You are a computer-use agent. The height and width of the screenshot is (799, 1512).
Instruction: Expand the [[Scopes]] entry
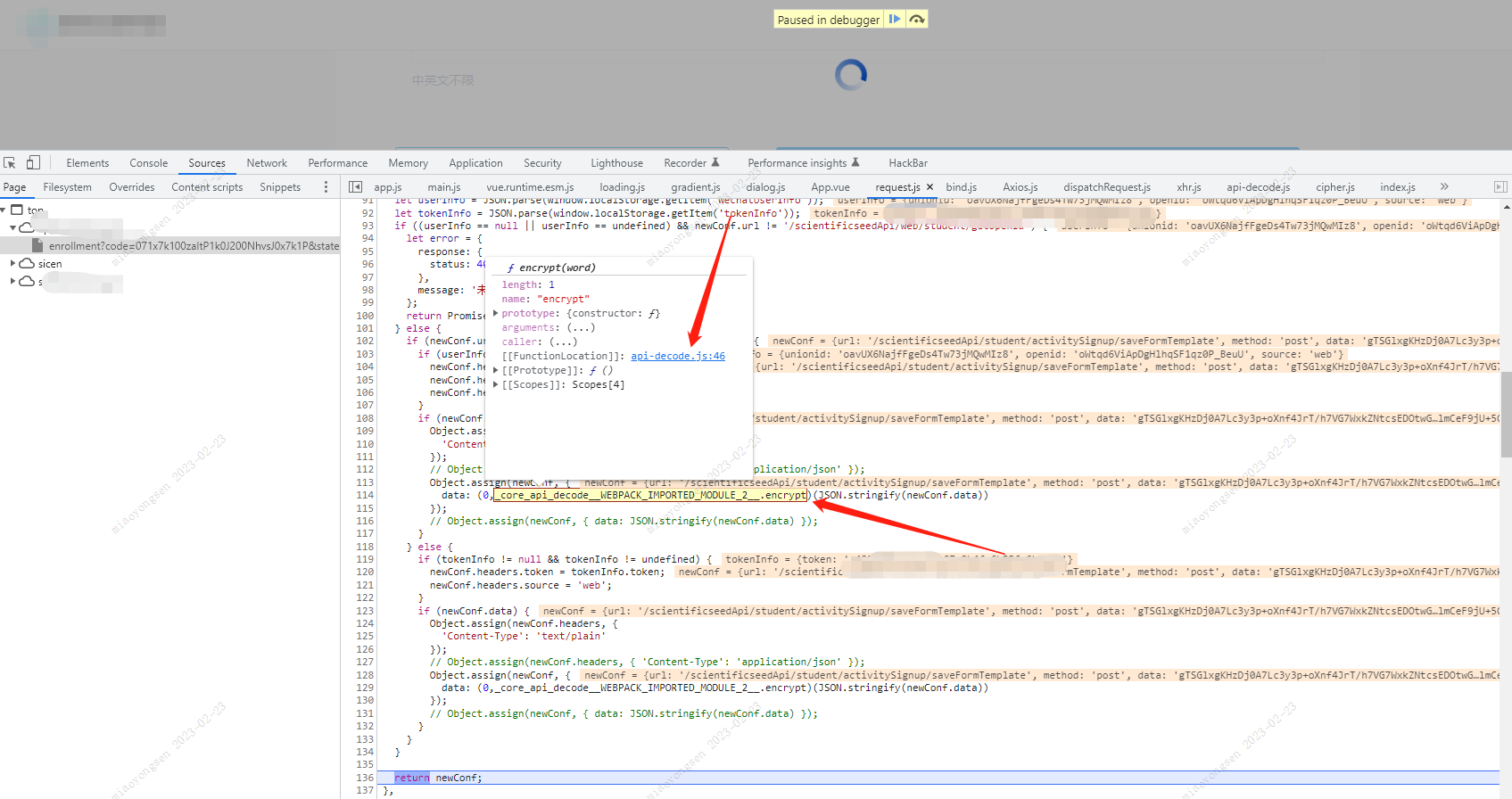pyautogui.click(x=496, y=385)
